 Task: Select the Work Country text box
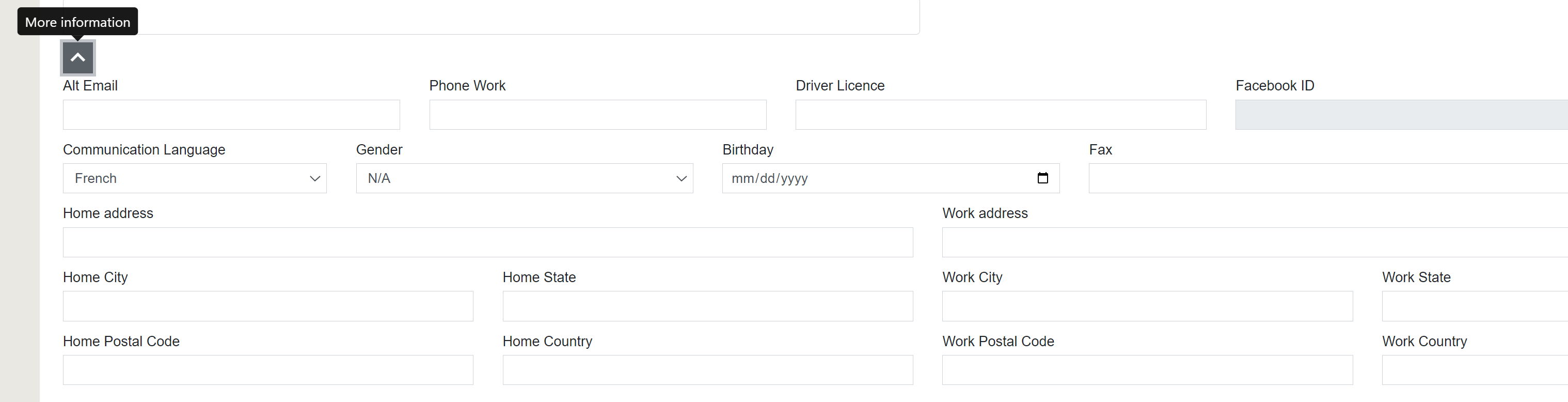tap(1475, 370)
